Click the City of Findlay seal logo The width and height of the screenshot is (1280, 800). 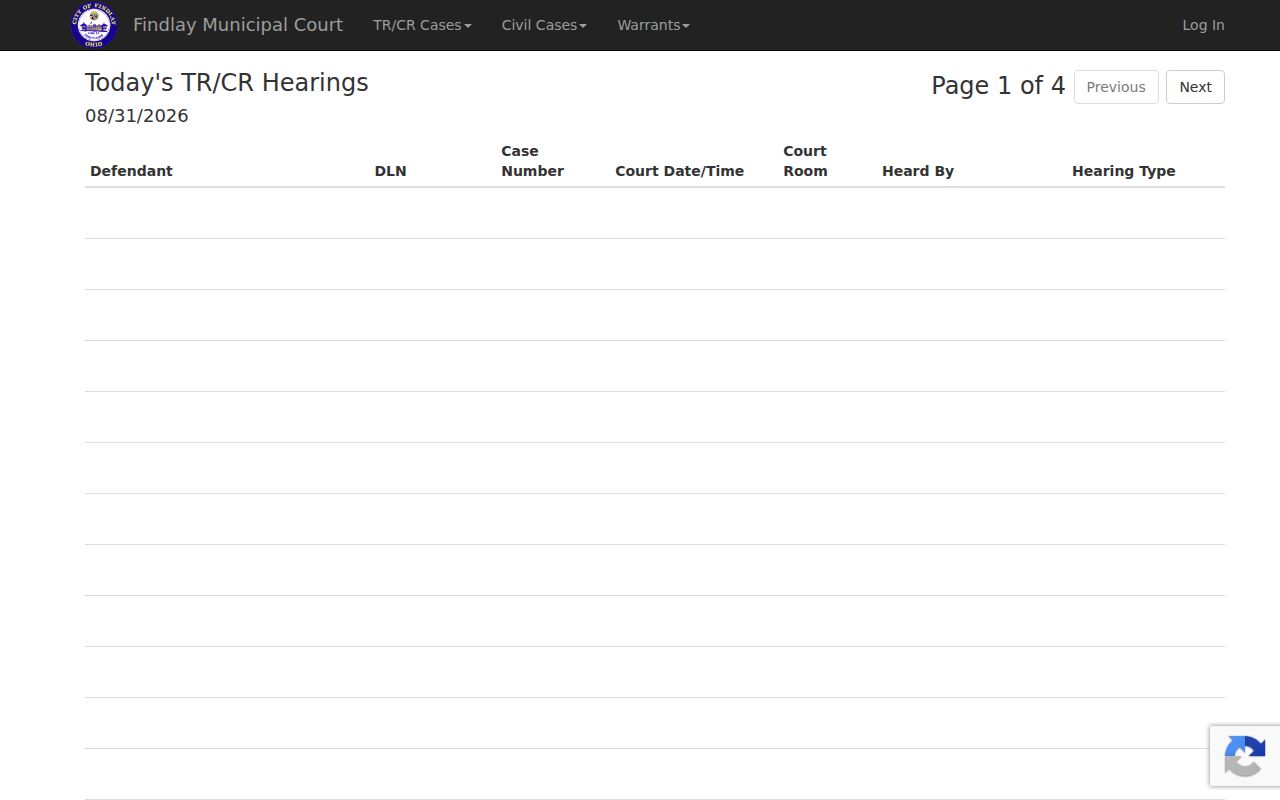tap(94, 25)
